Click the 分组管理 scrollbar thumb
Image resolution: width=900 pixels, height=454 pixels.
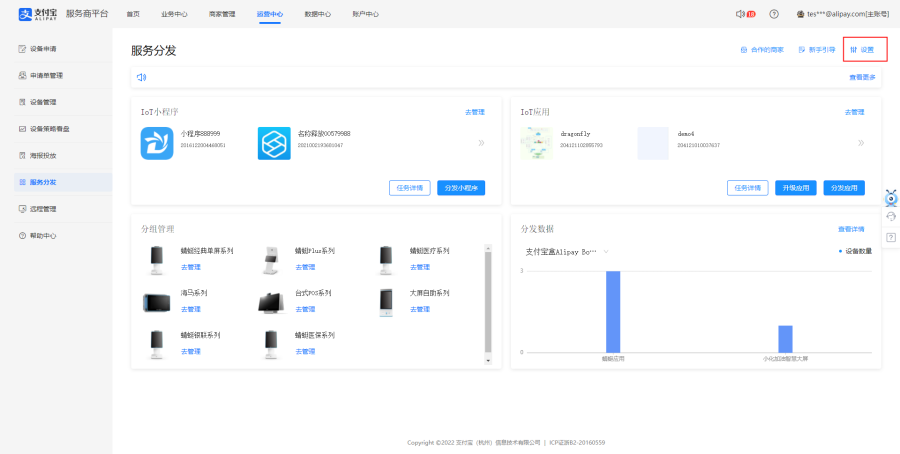coord(488,302)
